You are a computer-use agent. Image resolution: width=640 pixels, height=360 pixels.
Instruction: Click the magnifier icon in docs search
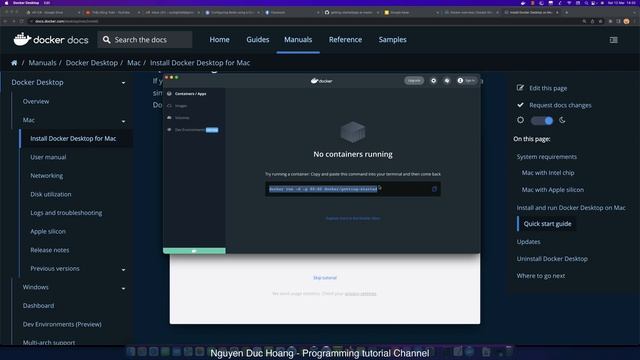click(107, 40)
